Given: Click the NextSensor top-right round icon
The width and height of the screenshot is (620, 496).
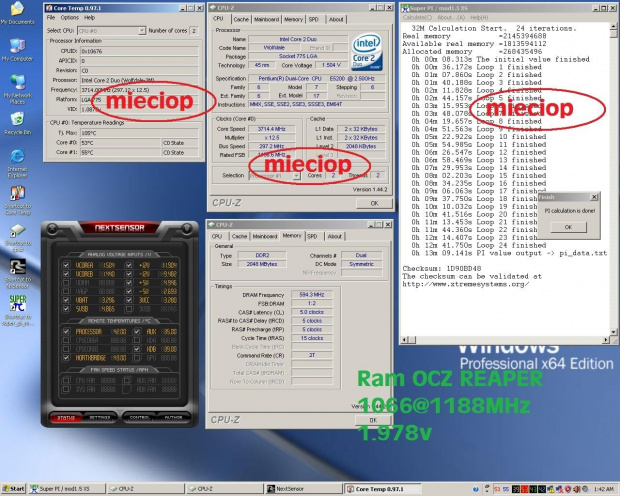Looking at the screenshot, I should click(x=187, y=228).
